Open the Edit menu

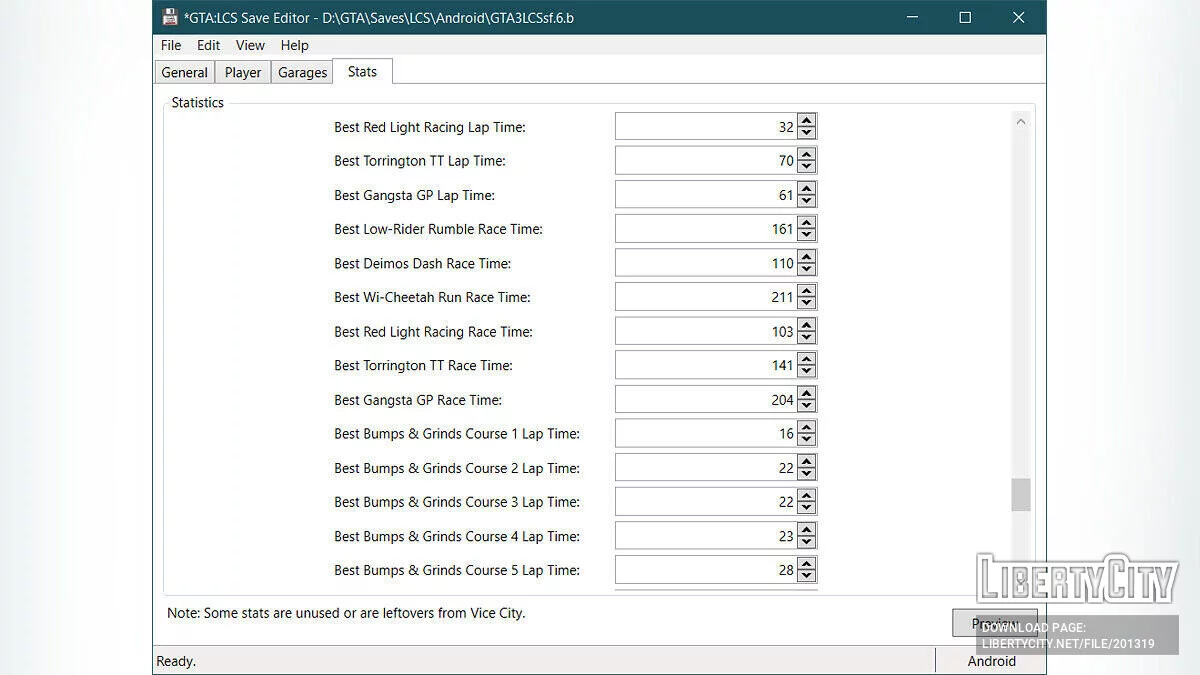208,45
